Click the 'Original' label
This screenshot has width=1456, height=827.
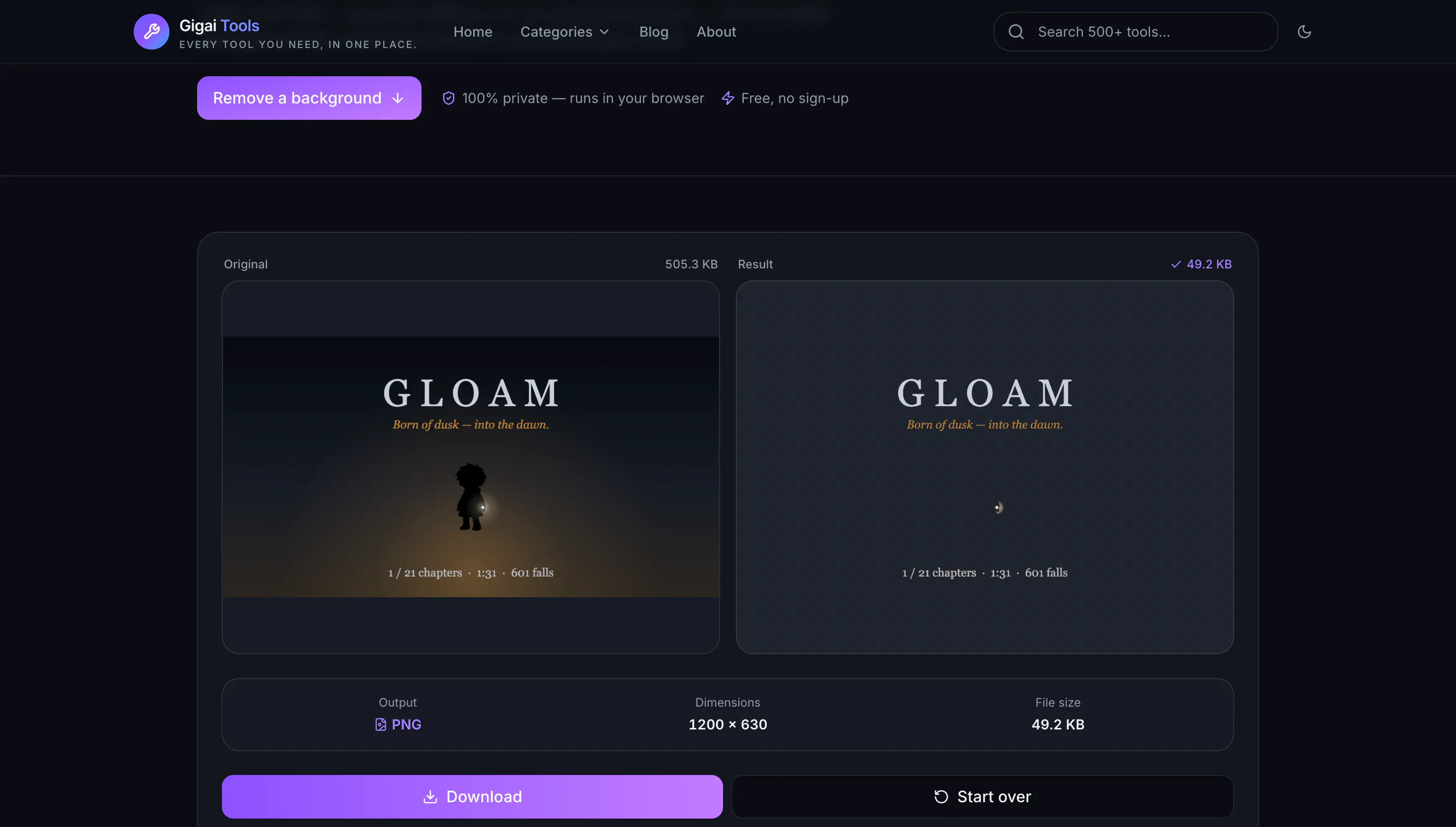pyautogui.click(x=245, y=264)
